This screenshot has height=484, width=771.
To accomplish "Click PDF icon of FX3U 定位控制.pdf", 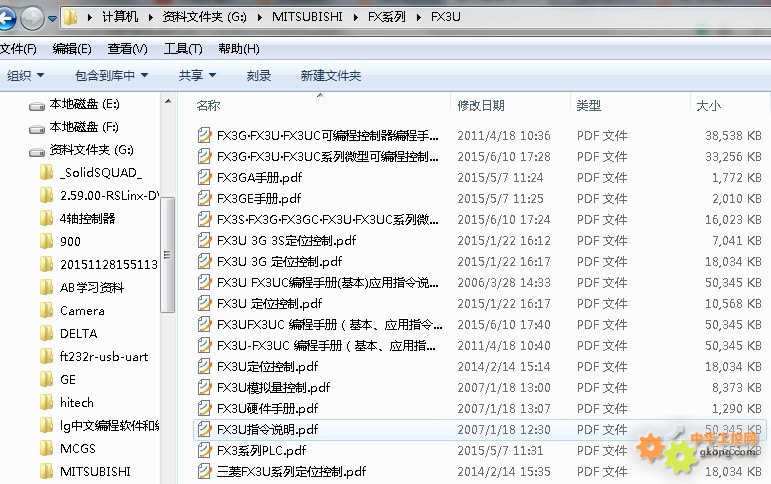I will [204, 303].
